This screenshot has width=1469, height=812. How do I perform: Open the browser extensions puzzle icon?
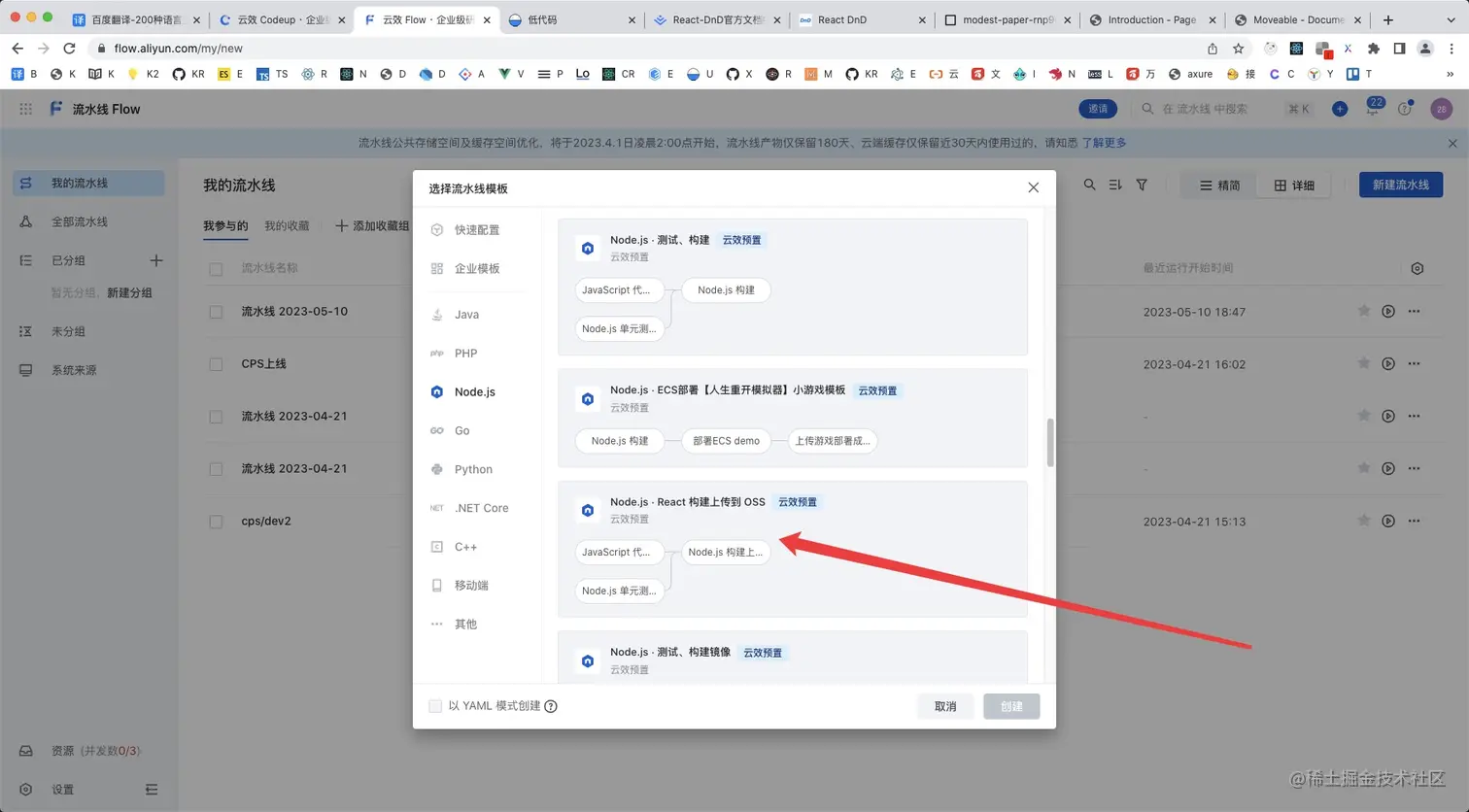tap(1373, 48)
